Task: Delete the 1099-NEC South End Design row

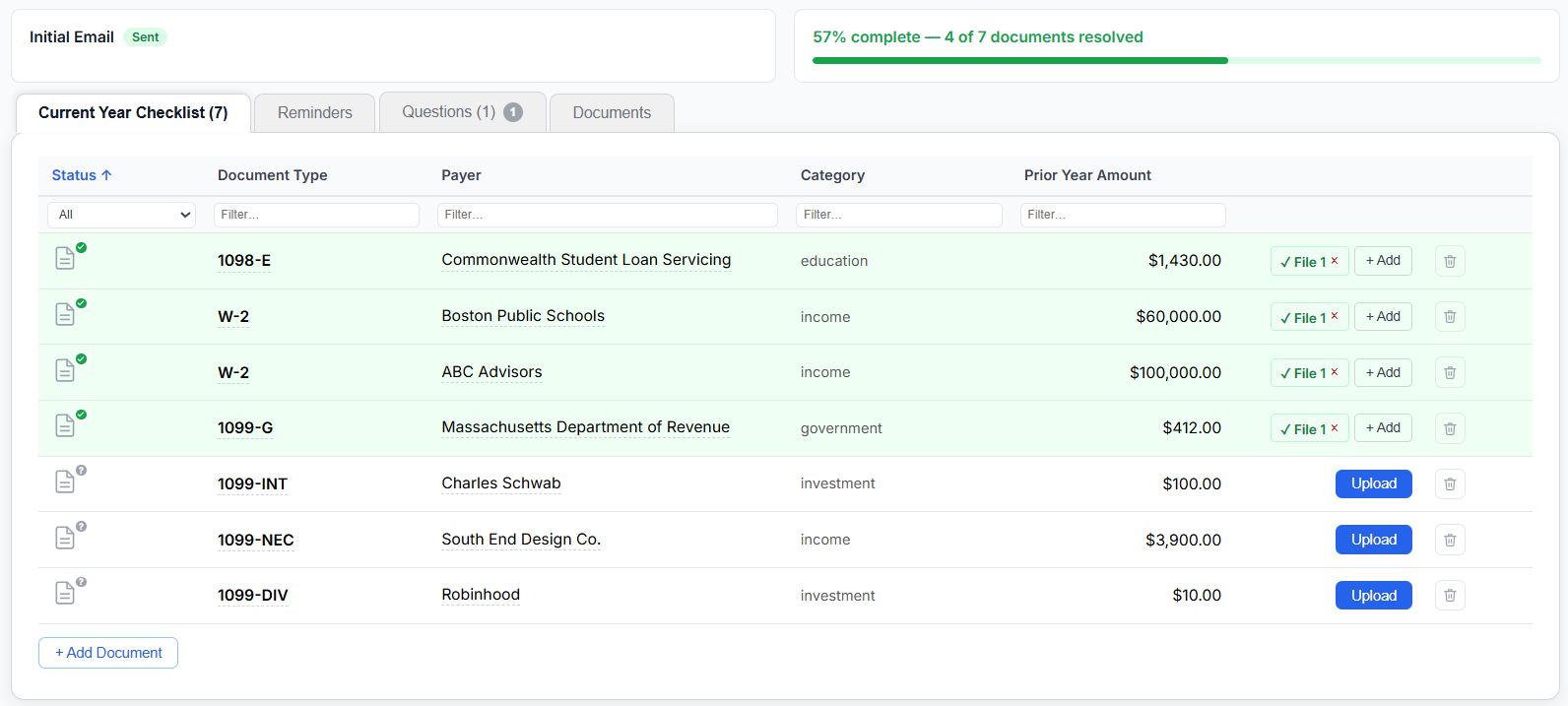Action: tap(1450, 540)
